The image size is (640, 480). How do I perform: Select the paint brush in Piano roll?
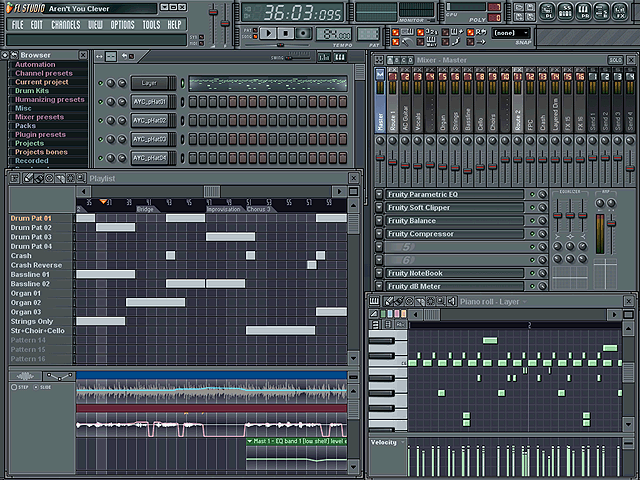click(x=399, y=302)
